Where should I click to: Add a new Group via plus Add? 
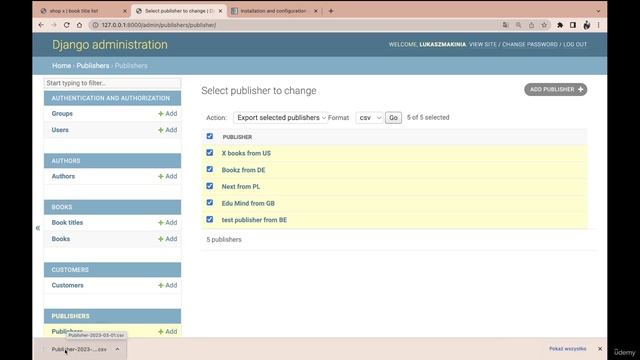point(168,113)
